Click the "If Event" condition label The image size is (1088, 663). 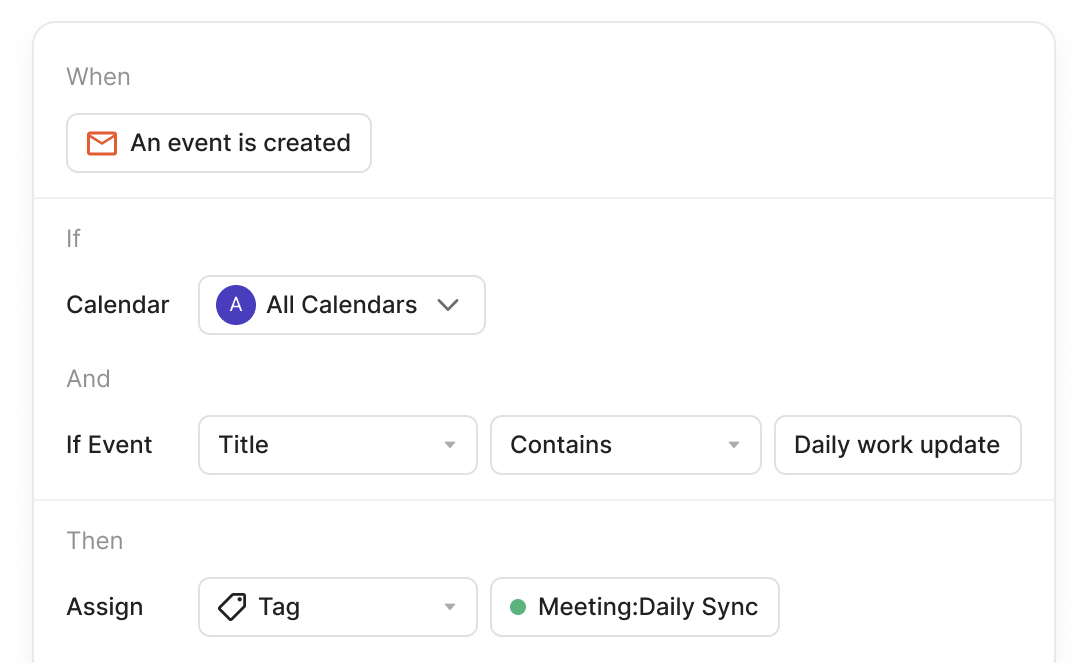[109, 445]
